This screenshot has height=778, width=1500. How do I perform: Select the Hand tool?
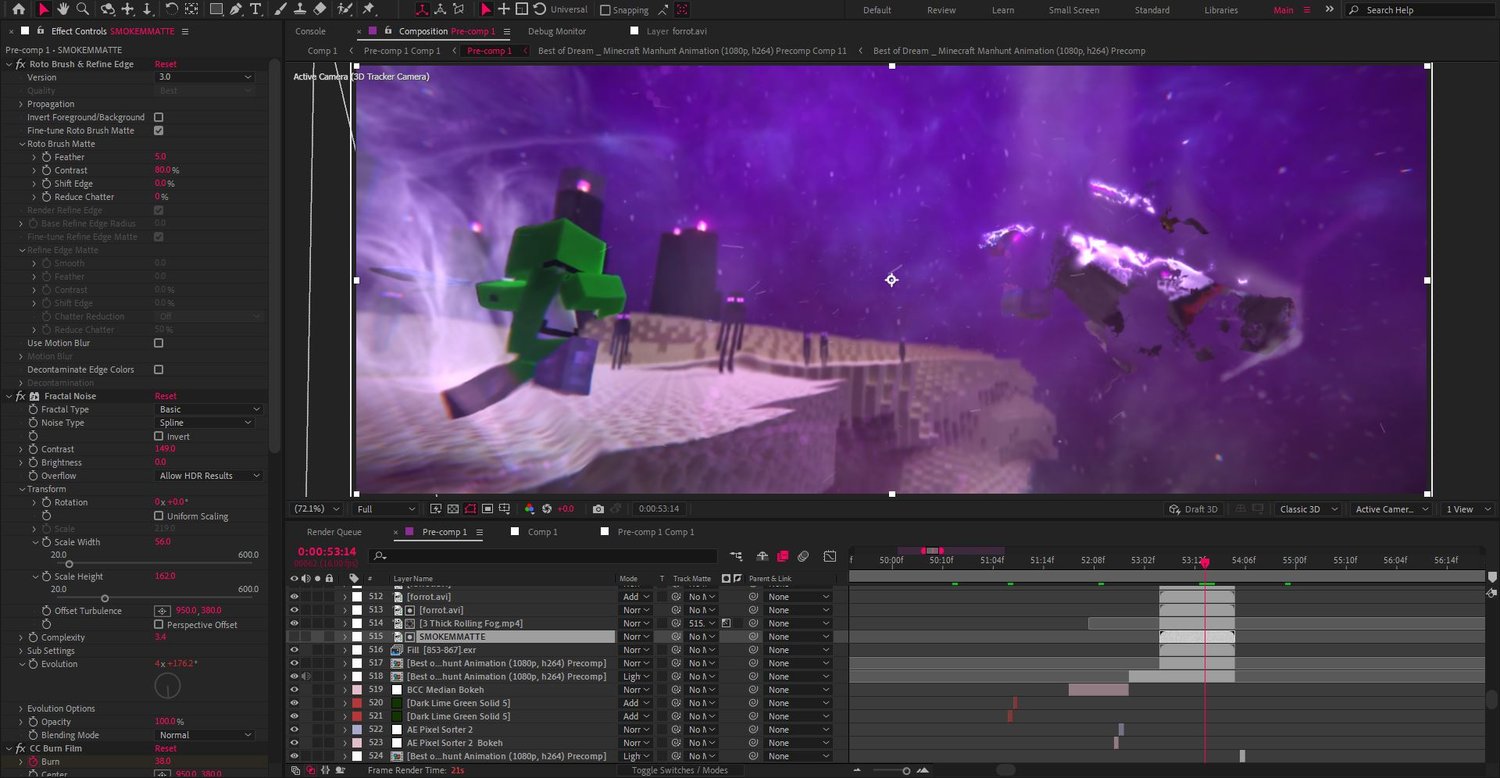tap(63, 9)
